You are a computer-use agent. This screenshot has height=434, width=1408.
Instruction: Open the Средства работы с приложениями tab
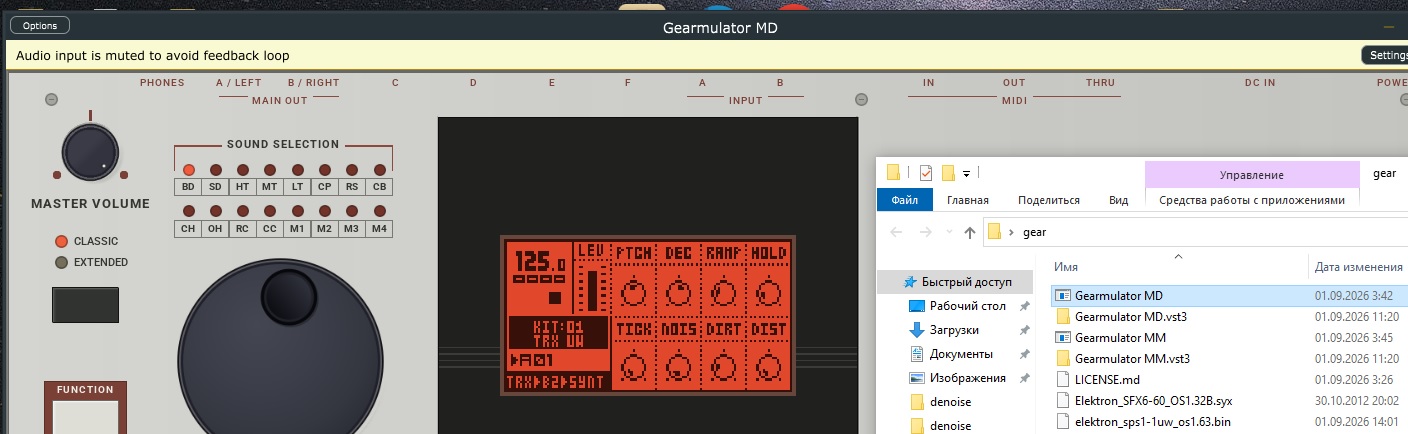1252,200
